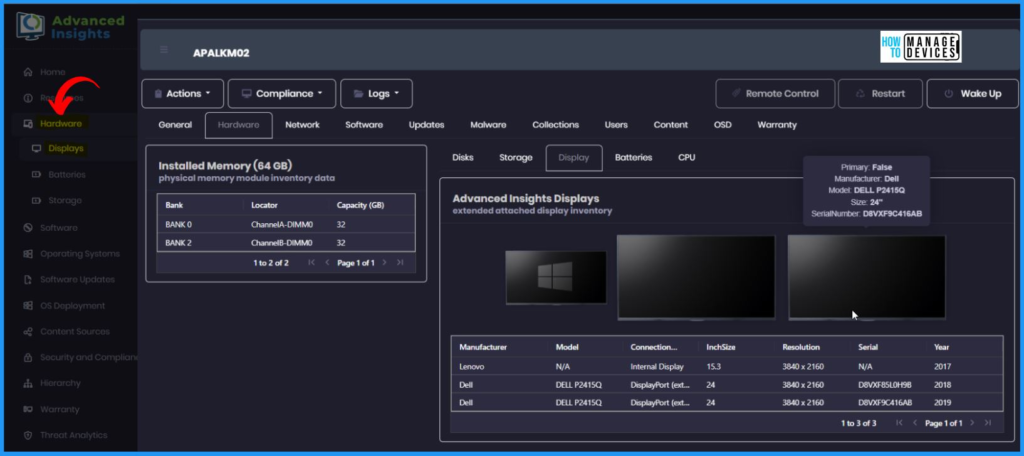This screenshot has width=1024, height=456.
Task: Switch to the Malware tab
Action: (x=488, y=125)
